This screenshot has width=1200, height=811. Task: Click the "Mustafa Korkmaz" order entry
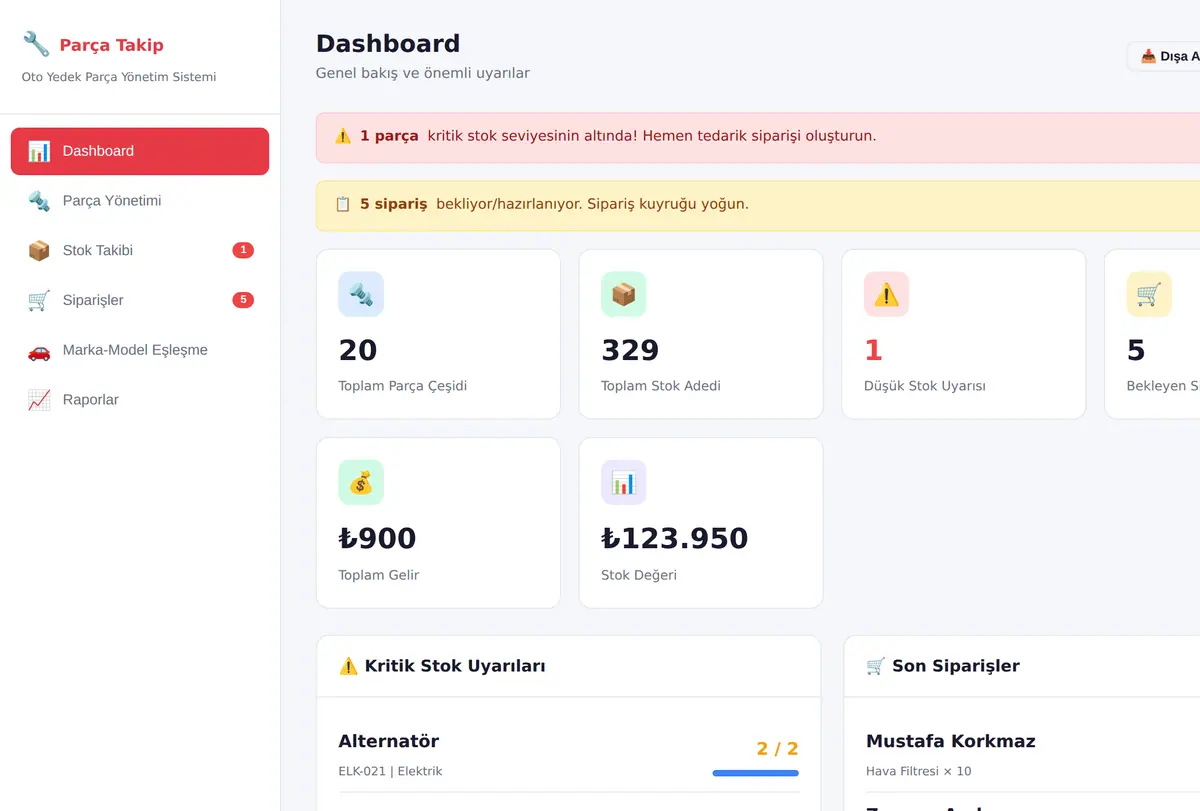(x=951, y=741)
